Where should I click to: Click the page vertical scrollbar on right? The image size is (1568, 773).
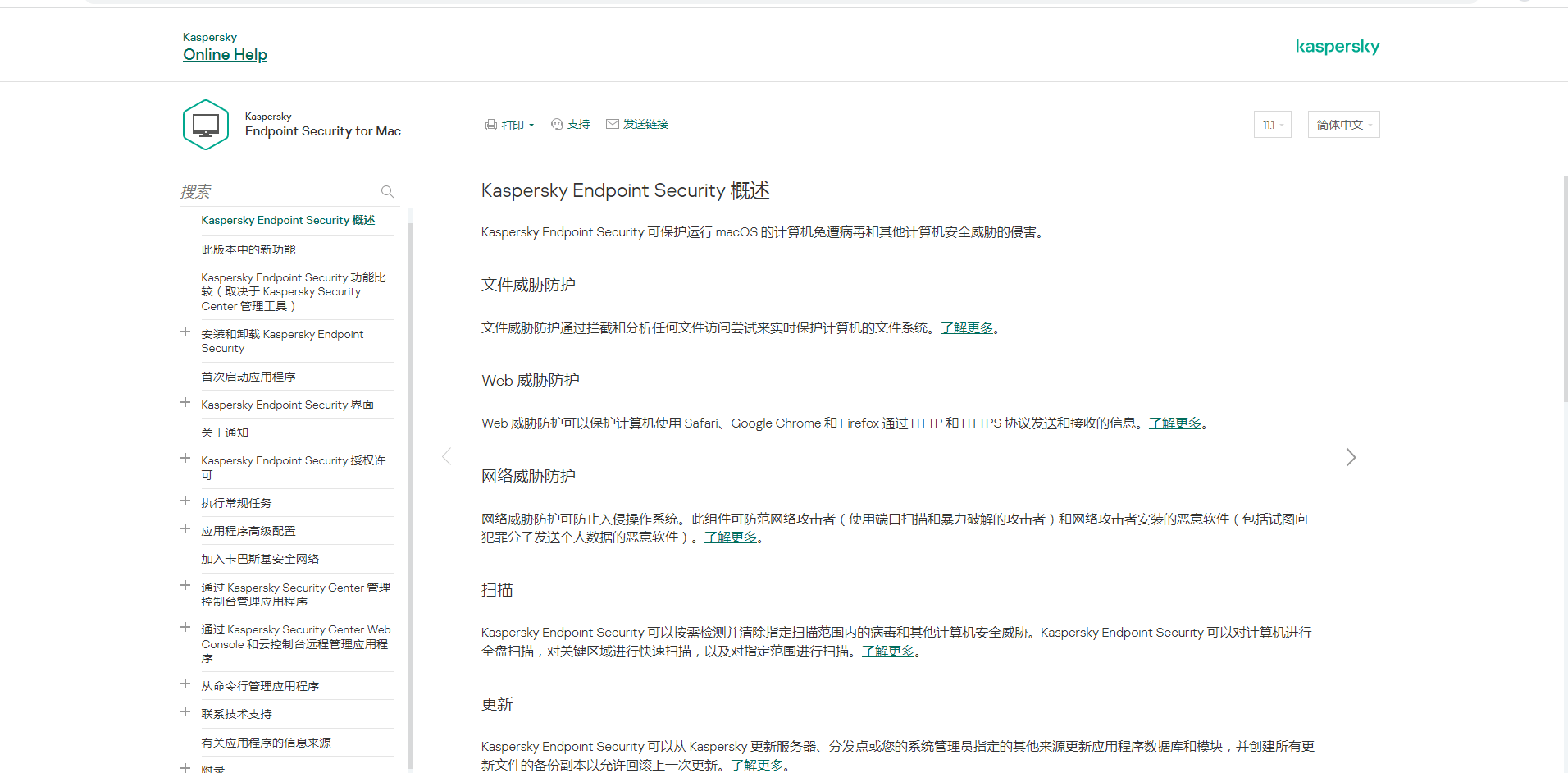(1565, 287)
